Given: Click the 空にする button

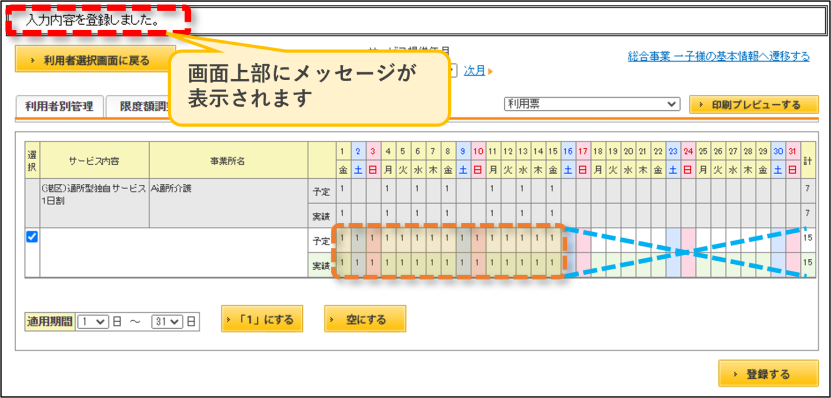Looking at the screenshot, I should coord(365,319).
